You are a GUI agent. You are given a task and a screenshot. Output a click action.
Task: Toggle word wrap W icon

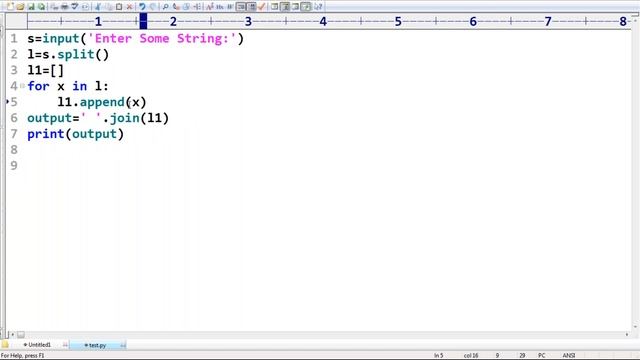coord(230,7)
